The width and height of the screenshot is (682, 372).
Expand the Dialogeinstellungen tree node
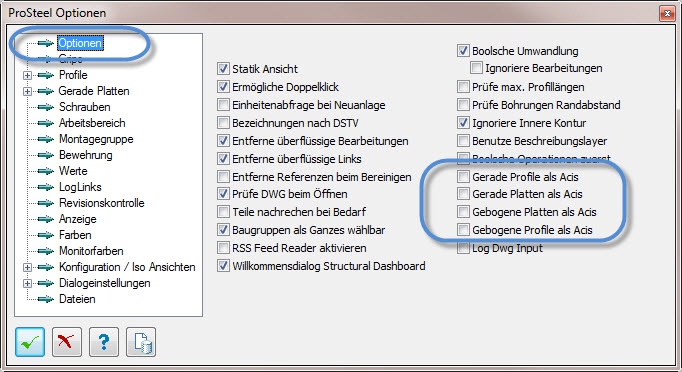coord(27,283)
